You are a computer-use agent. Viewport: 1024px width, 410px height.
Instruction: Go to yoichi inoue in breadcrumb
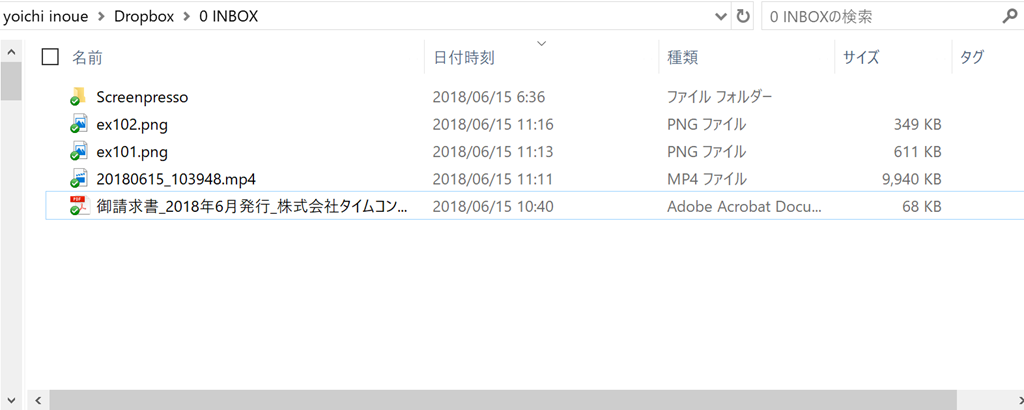pyautogui.click(x=46, y=18)
